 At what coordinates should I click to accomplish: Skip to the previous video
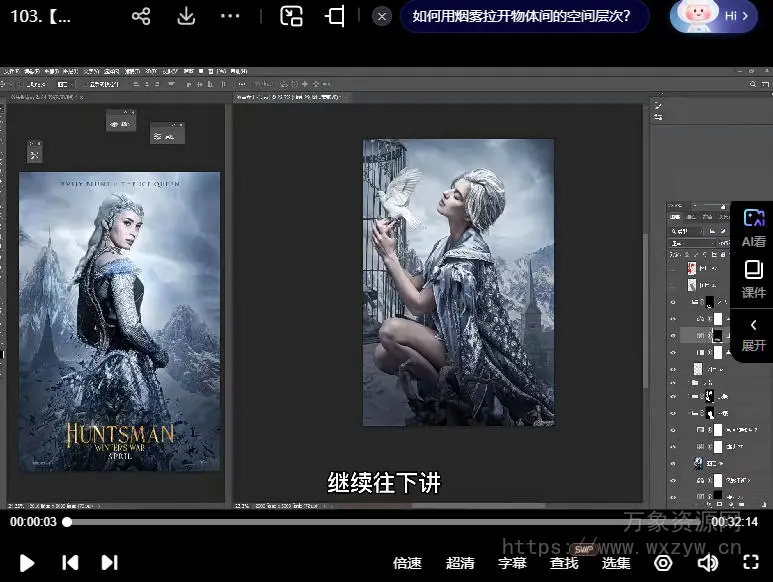70,562
